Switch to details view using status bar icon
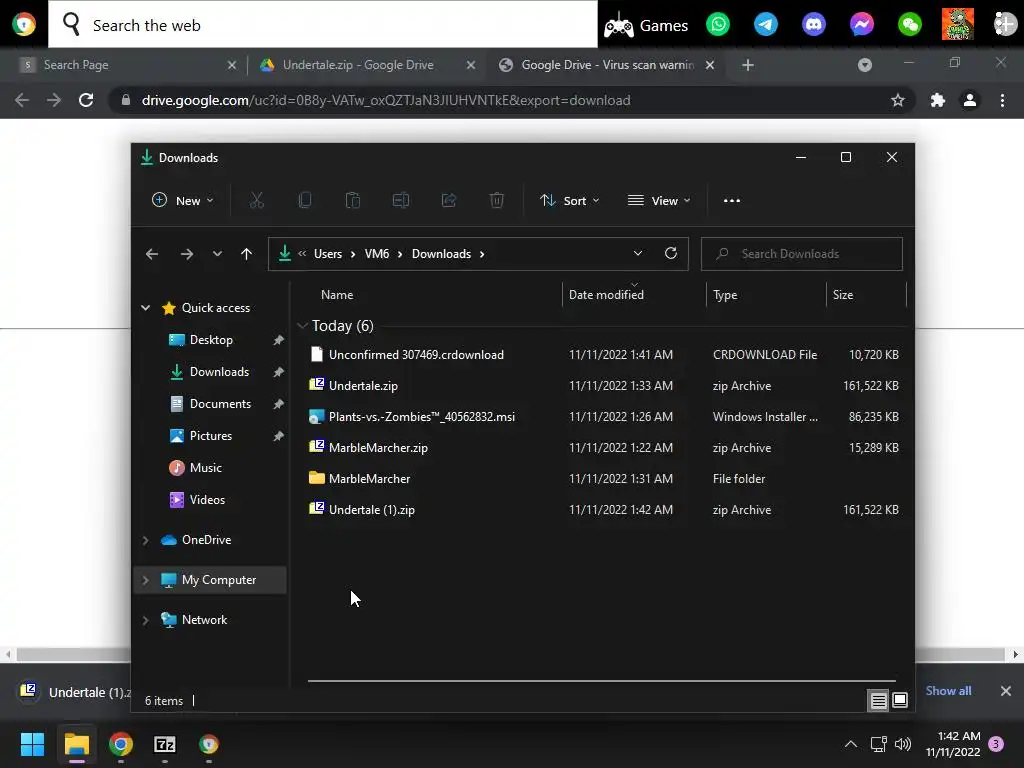 click(x=878, y=701)
